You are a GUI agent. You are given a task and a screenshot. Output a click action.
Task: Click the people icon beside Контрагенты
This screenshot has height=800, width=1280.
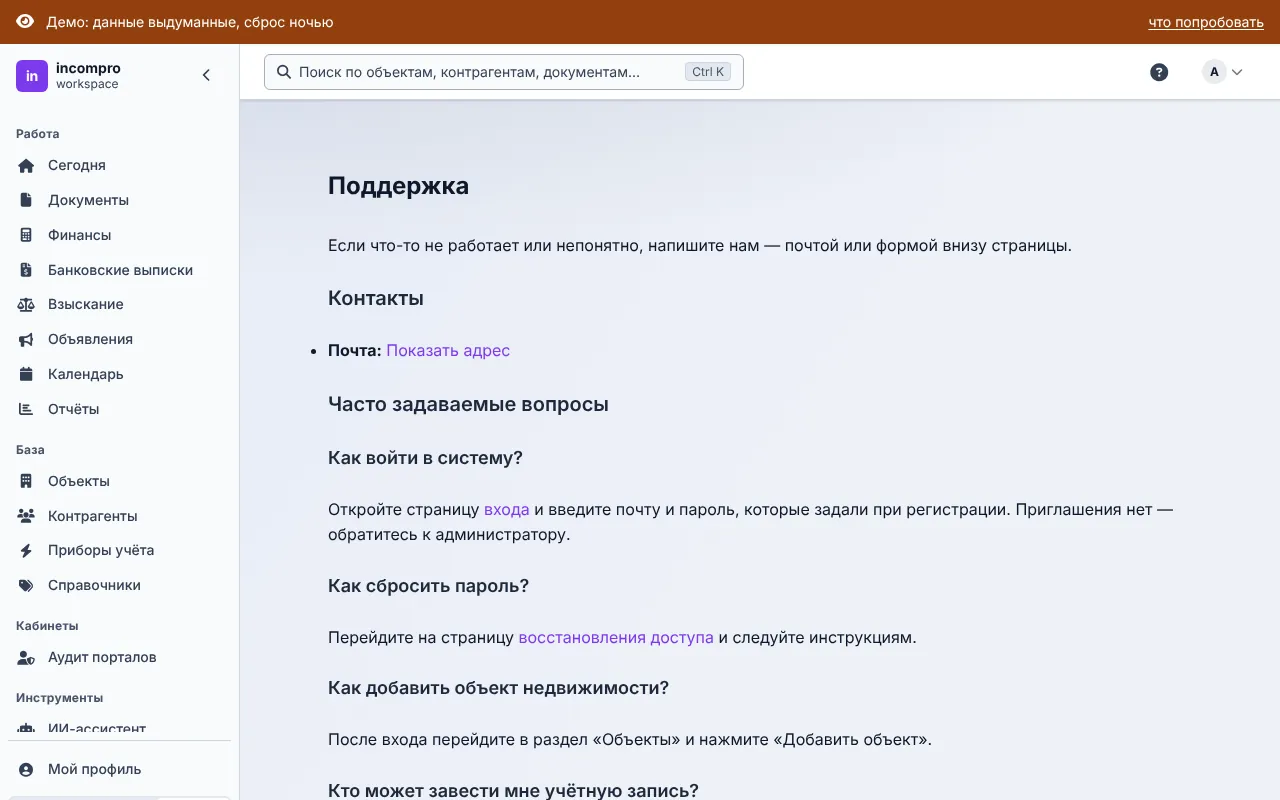pos(27,516)
